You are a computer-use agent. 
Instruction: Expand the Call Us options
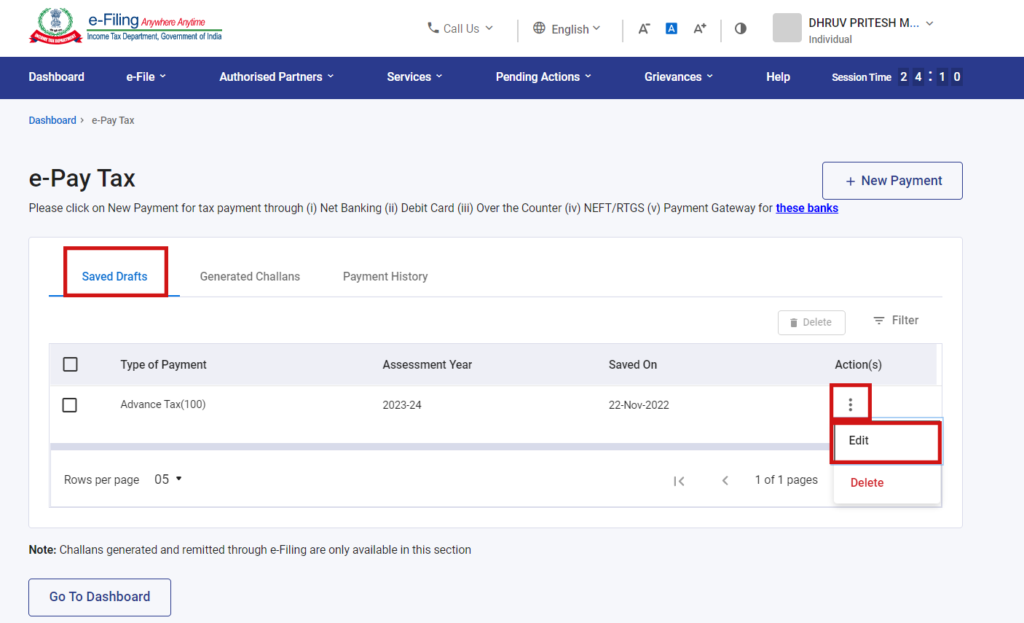(459, 29)
